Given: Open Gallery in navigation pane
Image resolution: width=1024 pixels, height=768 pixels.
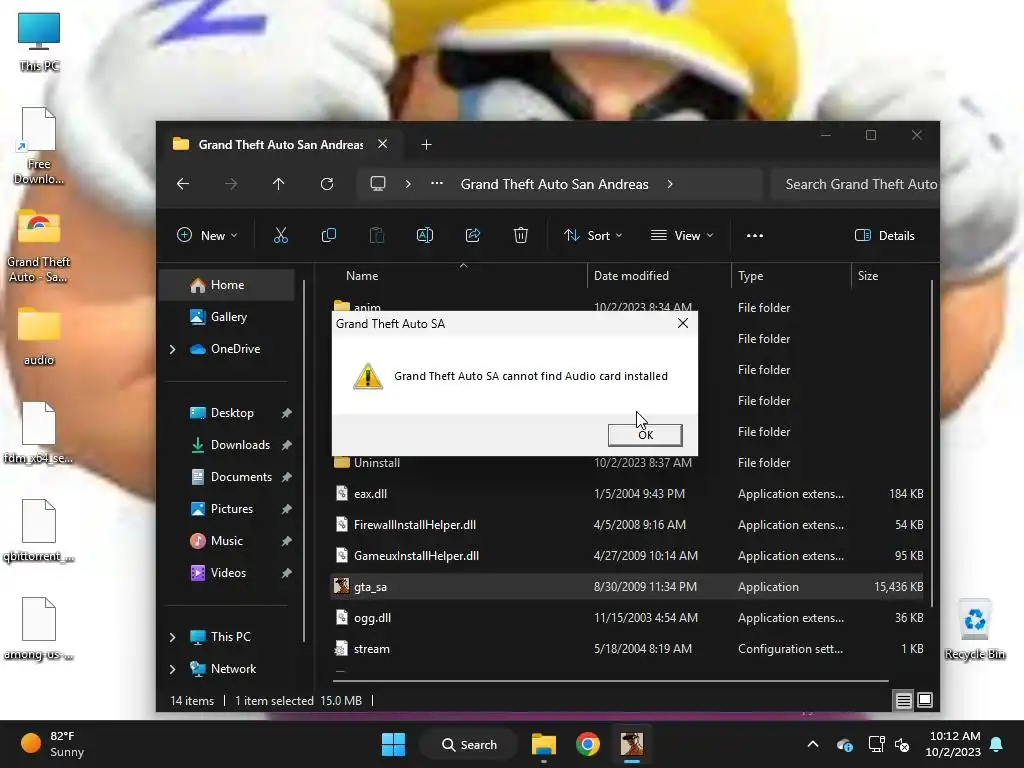Looking at the screenshot, I should coord(227,317).
